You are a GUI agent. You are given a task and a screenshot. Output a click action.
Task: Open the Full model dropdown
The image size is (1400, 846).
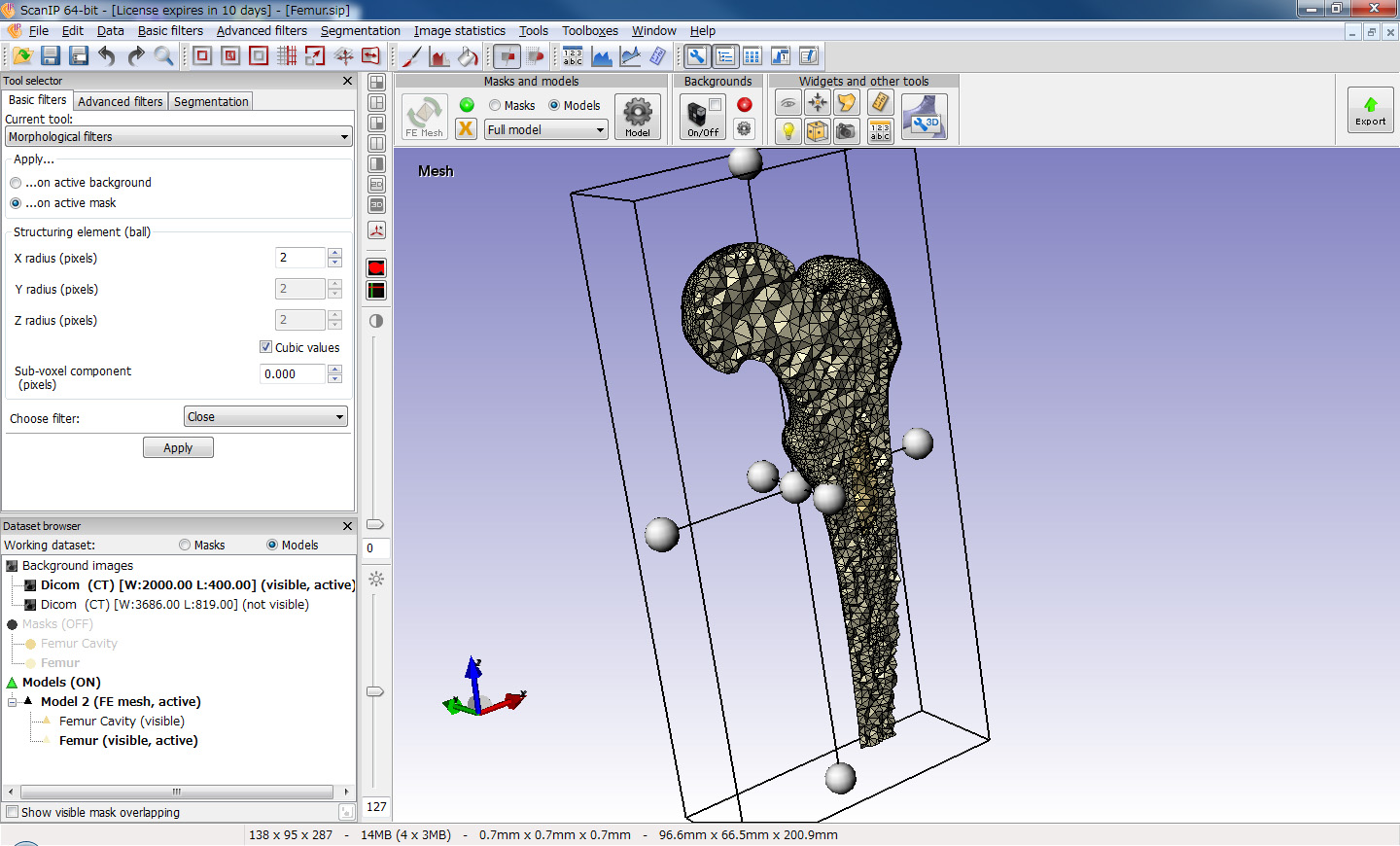[x=546, y=129]
